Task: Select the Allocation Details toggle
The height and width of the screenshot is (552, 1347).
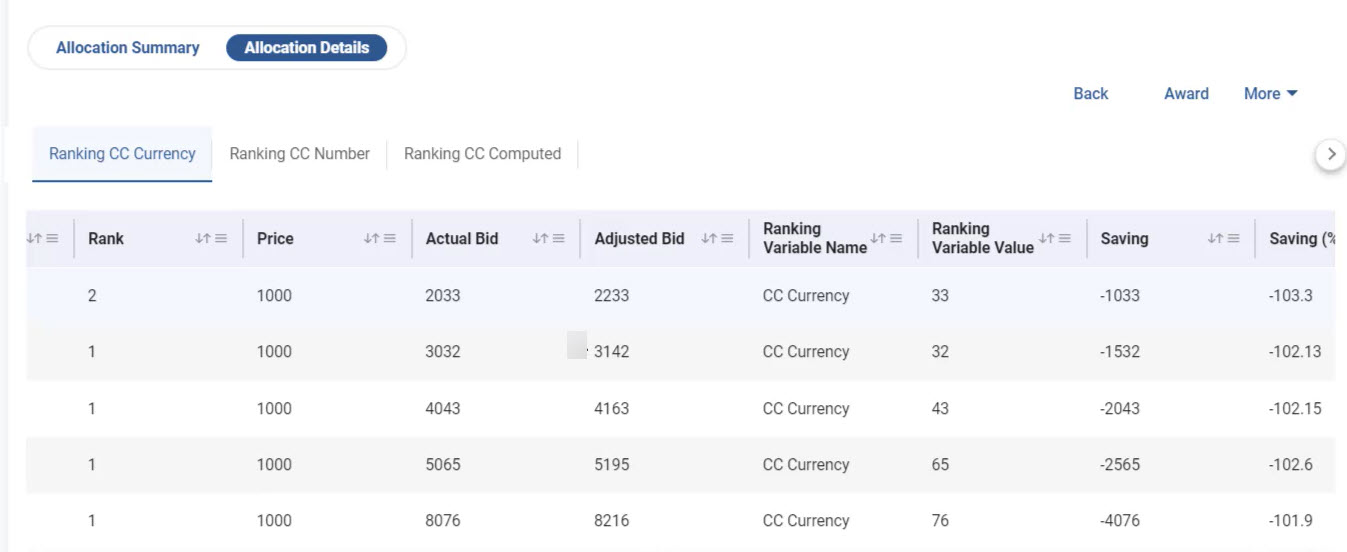Action: [x=306, y=48]
